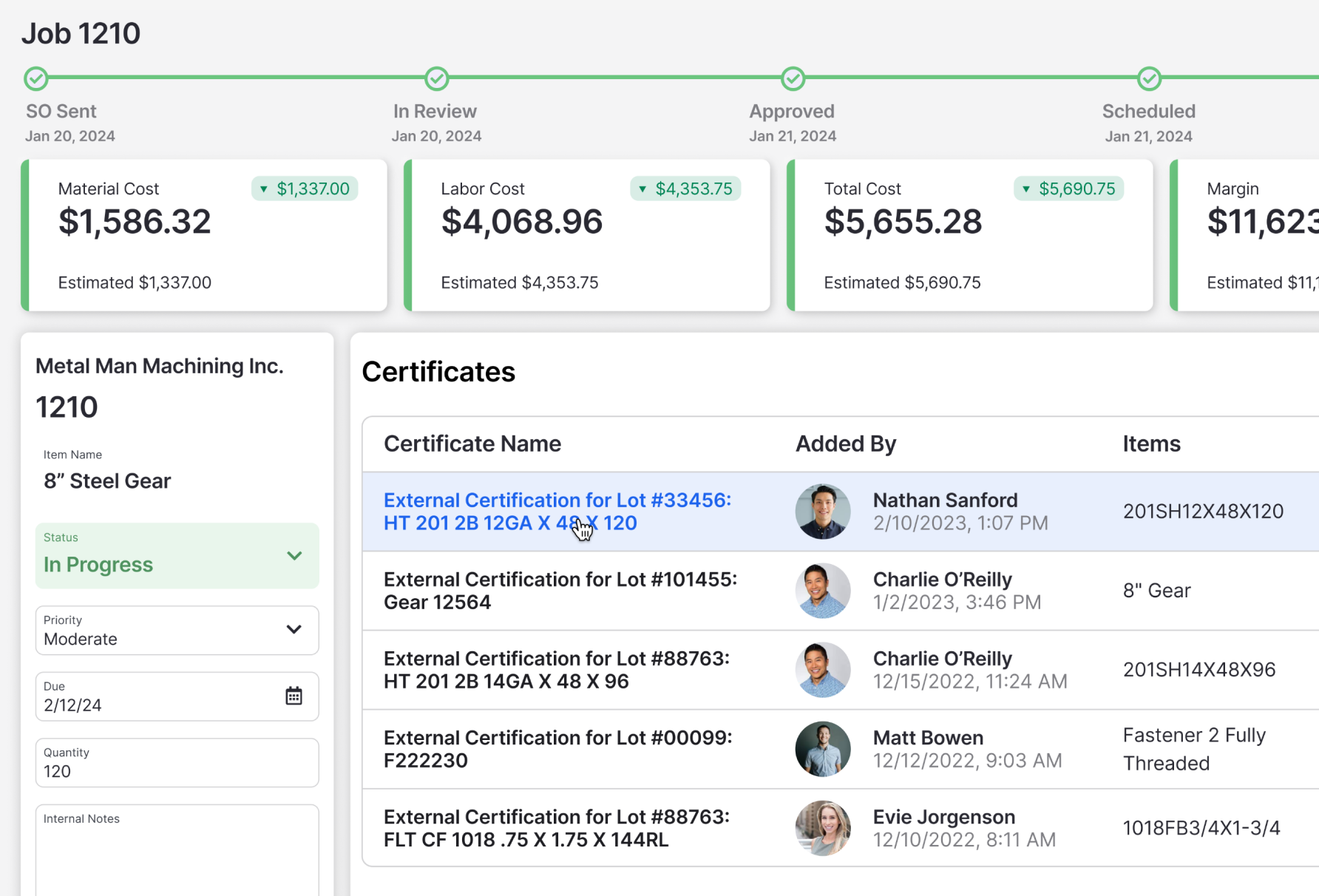Screen dimensions: 1319x896
Task: Click item 201SH14X48X96 in the table
Action: coord(1199,670)
